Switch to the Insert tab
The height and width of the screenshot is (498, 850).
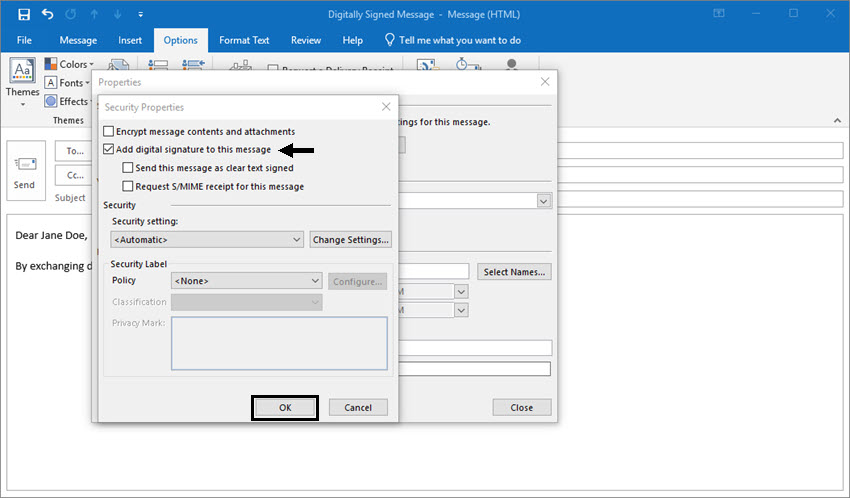coord(130,40)
